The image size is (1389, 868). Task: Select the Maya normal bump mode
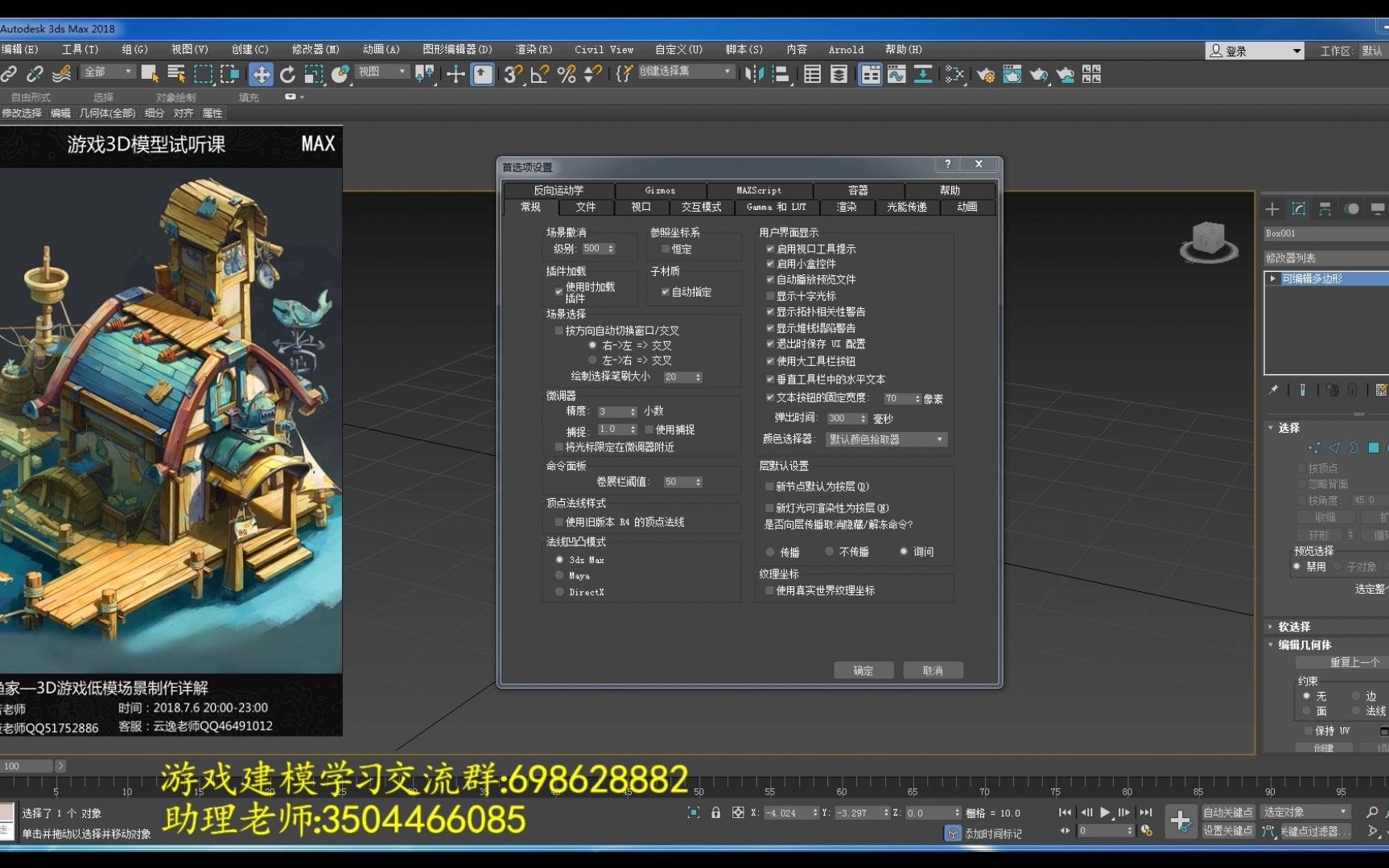click(560, 576)
